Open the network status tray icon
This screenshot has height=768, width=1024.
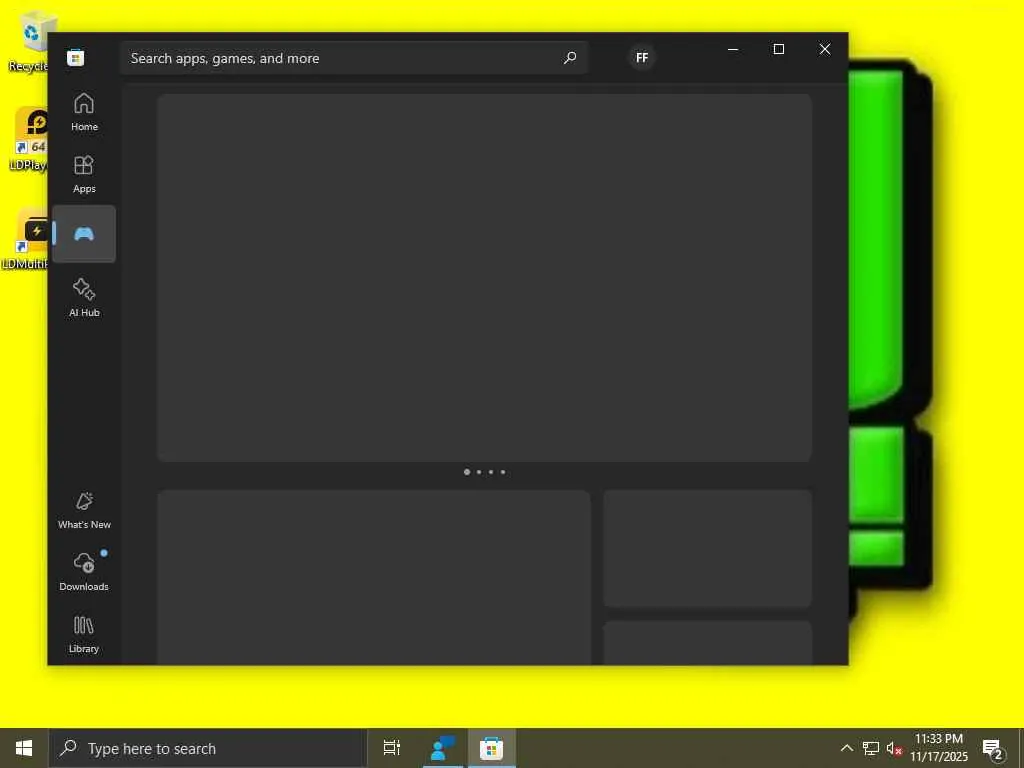click(871, 748)
